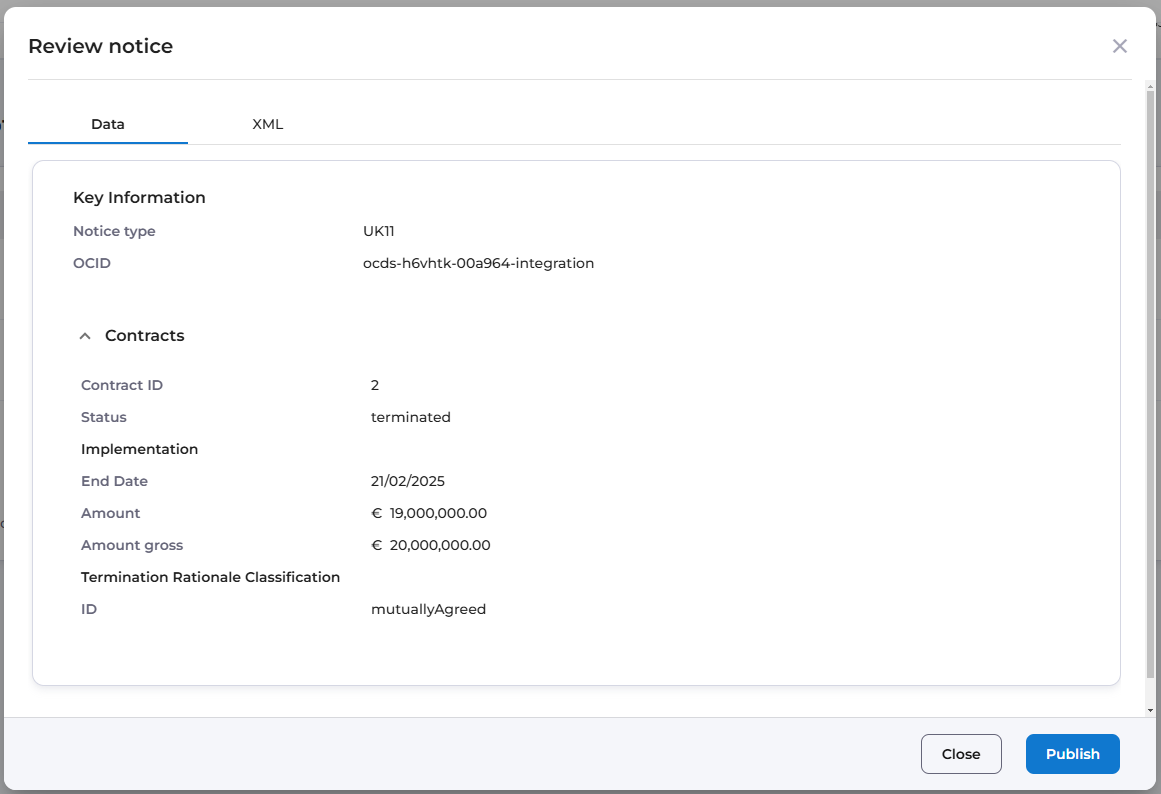Switch to the XML tab
Screen dimensions: 1161x794
click(268, 125)
